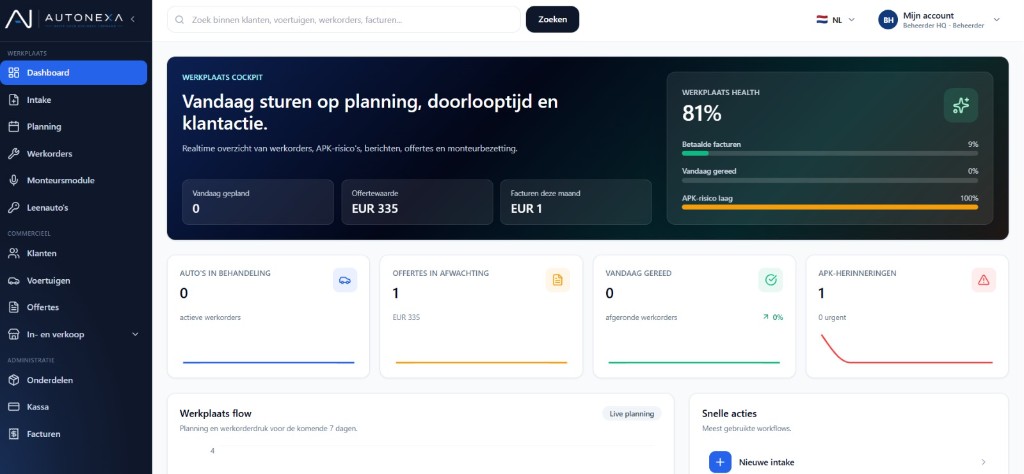Open the NL language dropdown
Screen dimensions: 1024x474
[835, 20]
